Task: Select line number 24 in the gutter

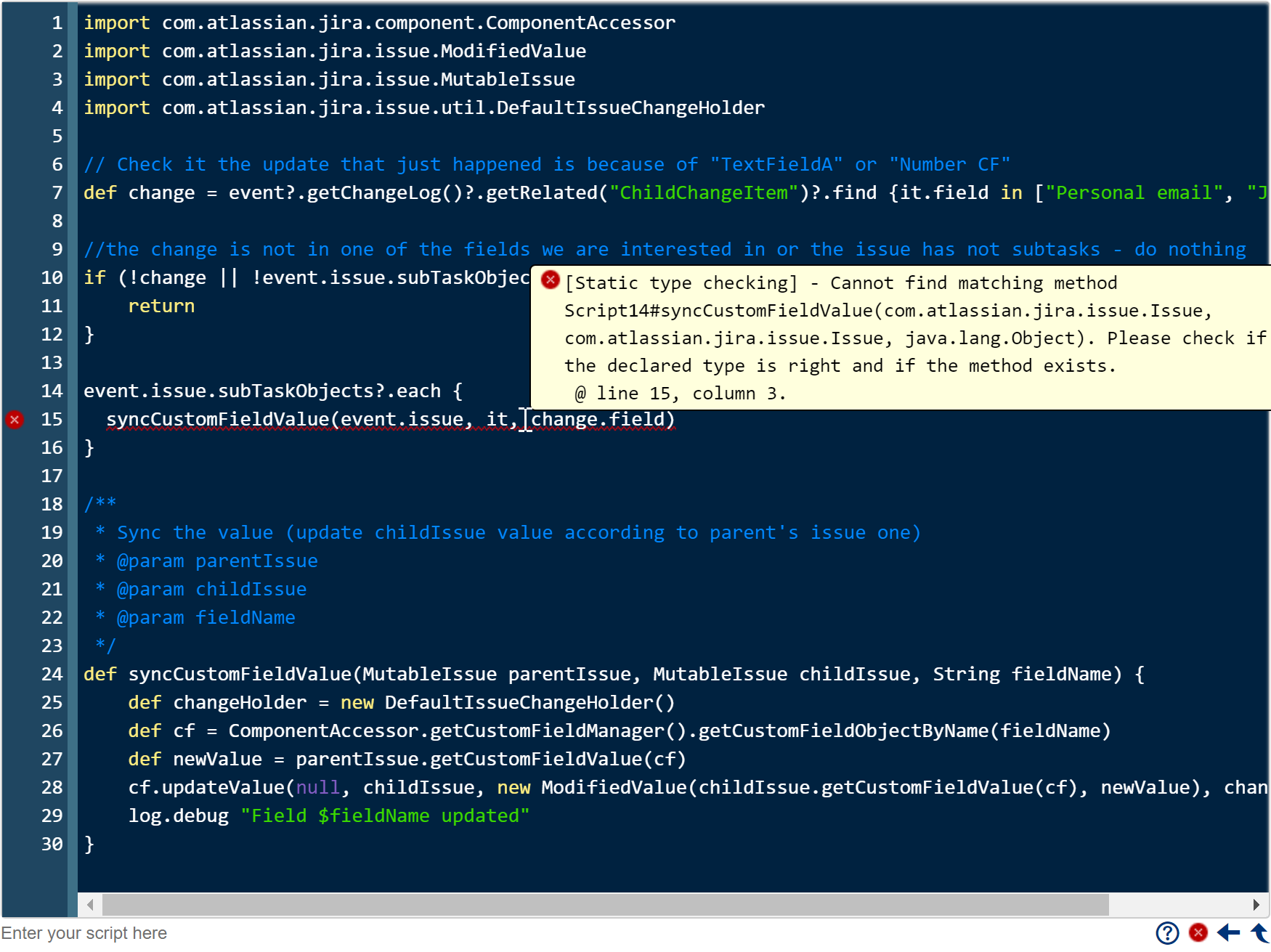Action: [52, 674]
